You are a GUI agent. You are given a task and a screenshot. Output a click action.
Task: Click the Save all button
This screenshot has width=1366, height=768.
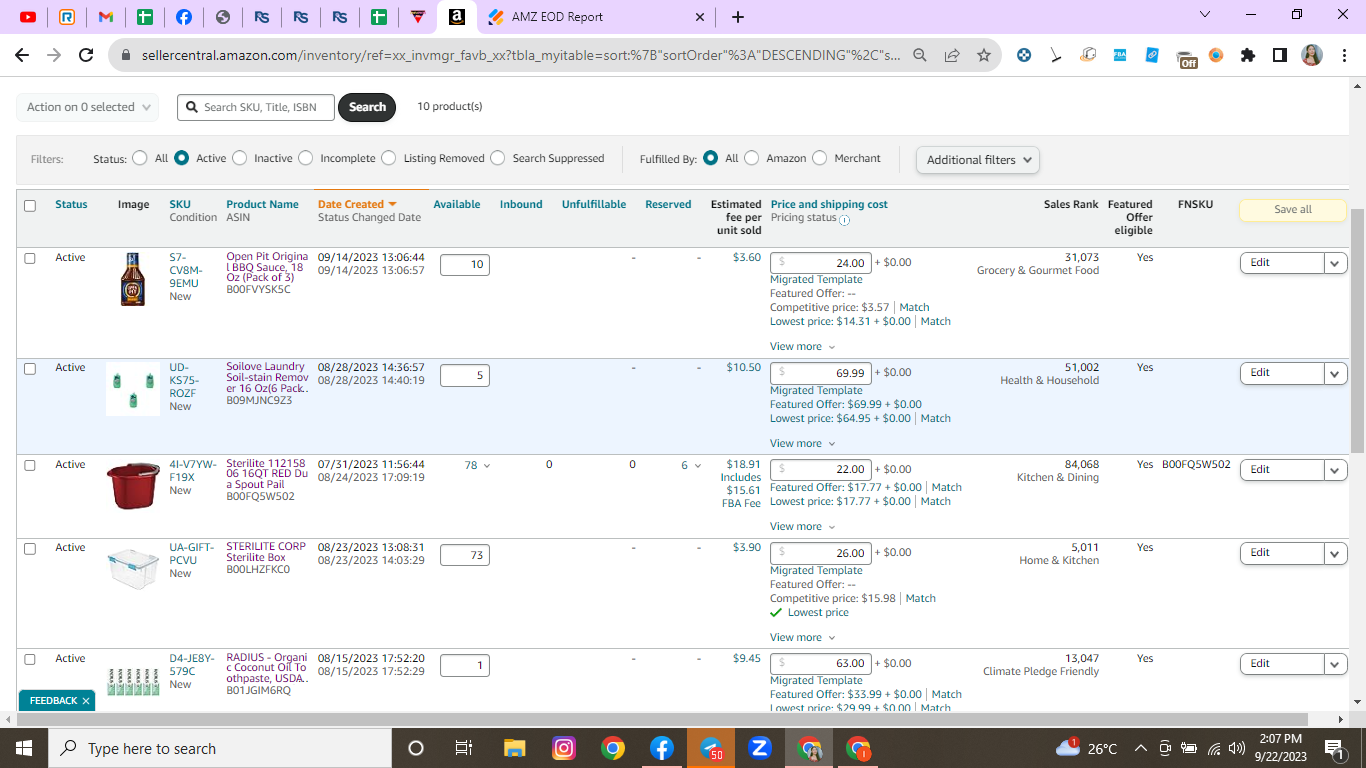coord(1293,210)
